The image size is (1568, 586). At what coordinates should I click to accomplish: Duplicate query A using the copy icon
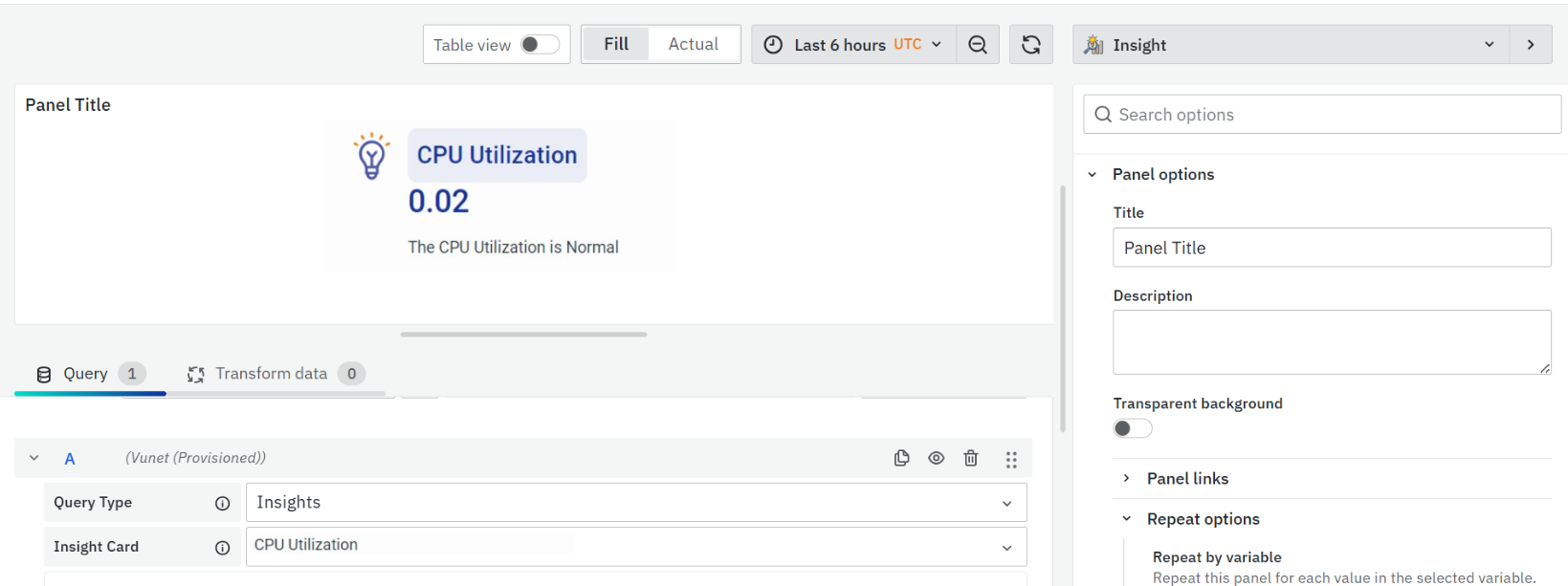901,458
